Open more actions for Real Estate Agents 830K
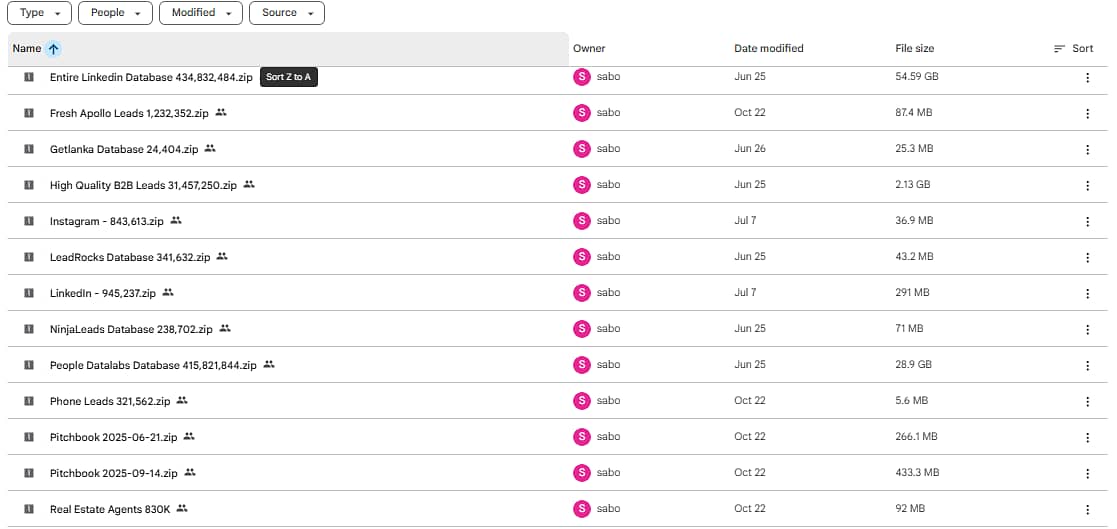The width and height of the screenshot is (1117, 529). pos(1087,510)
